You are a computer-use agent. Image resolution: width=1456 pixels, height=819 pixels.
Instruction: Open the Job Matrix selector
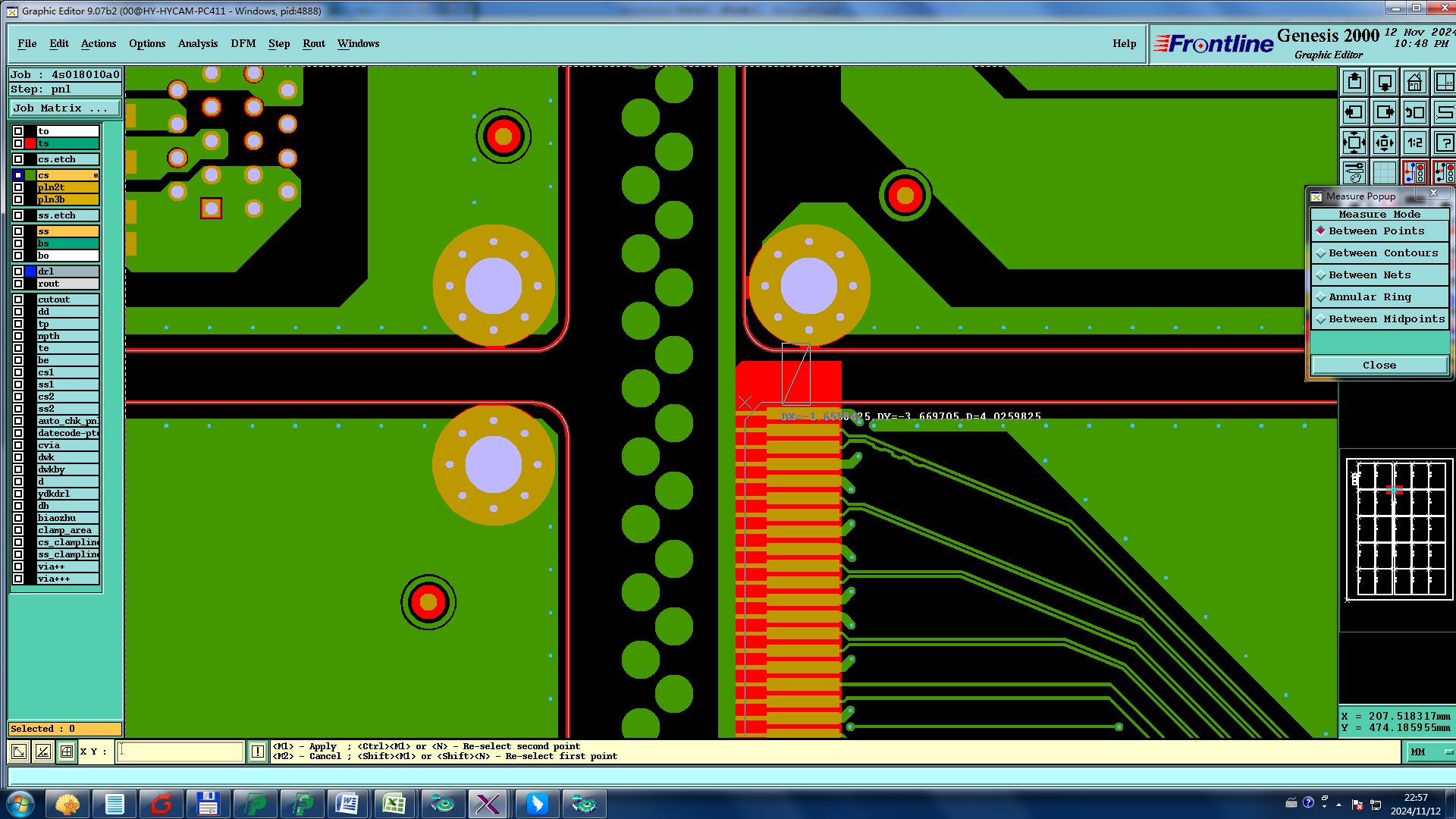coord(64,108)
